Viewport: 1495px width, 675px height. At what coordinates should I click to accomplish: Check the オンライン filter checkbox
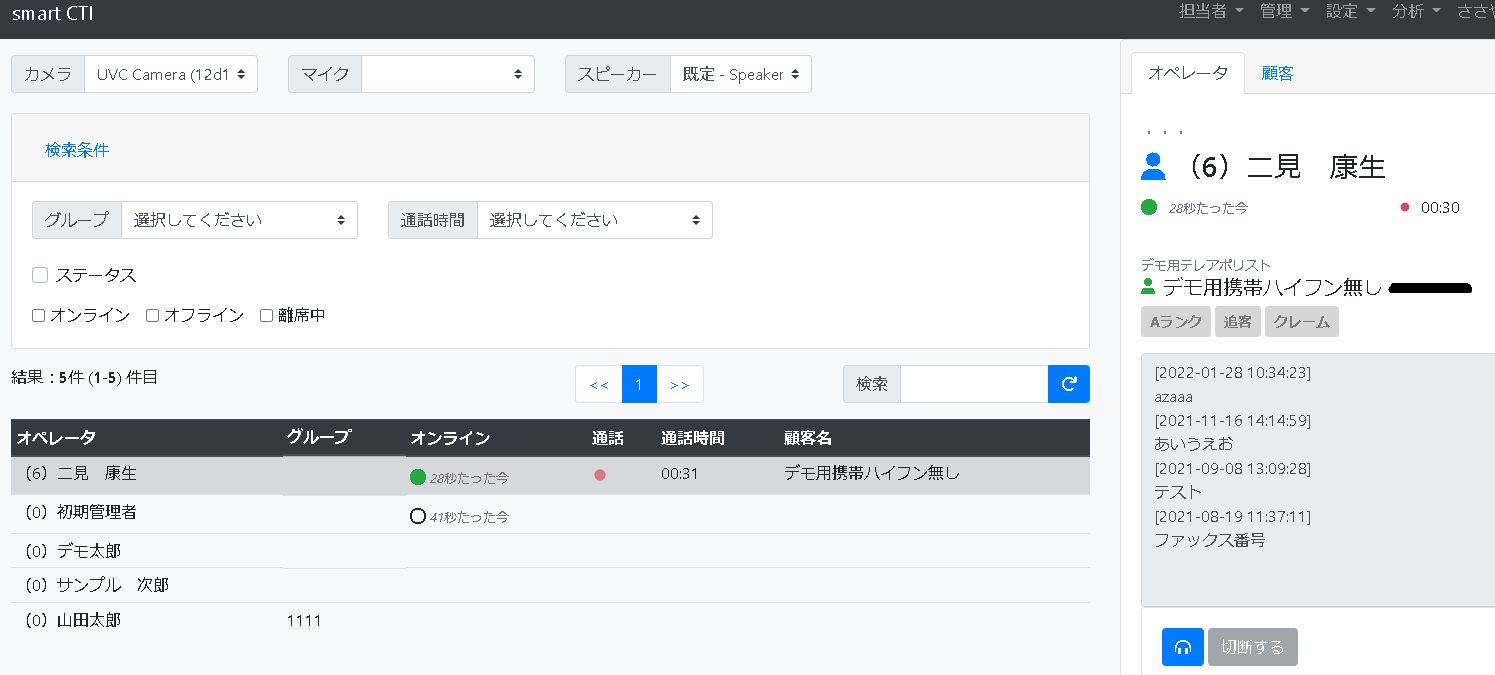point(38,315)
